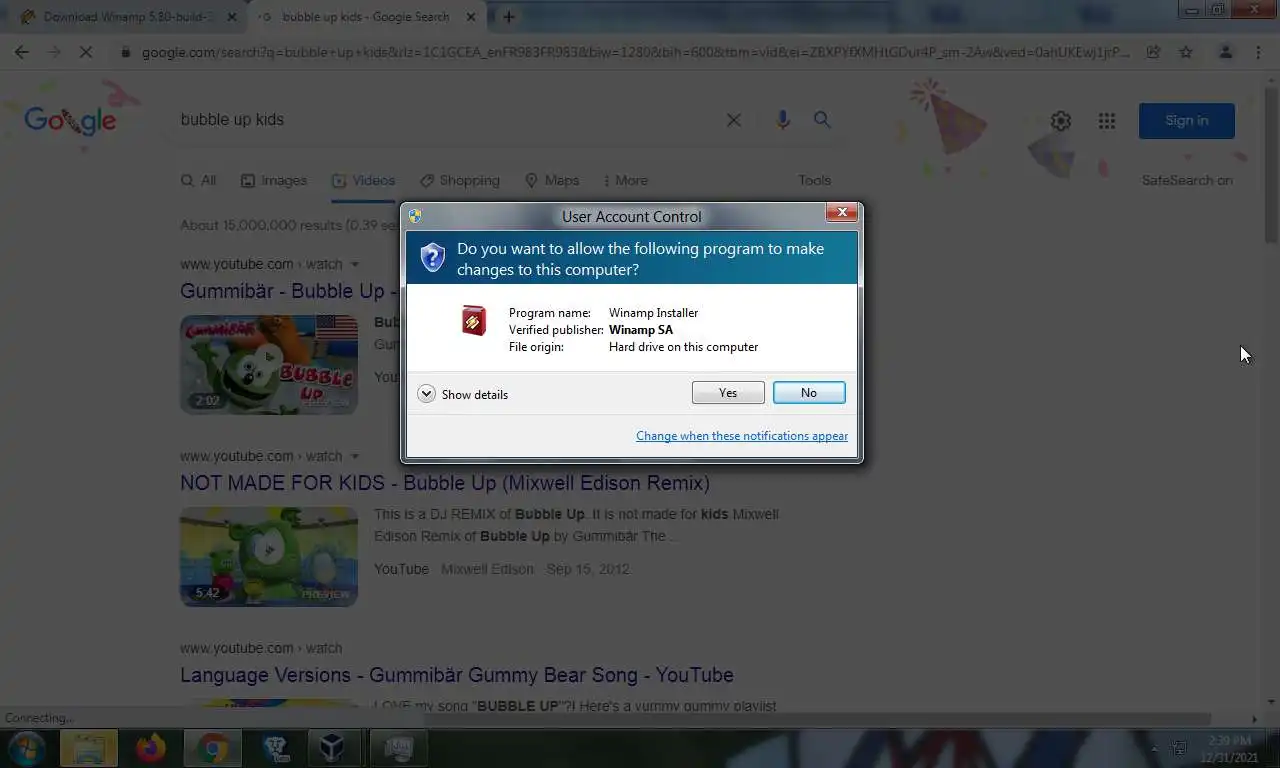Open a new Chrome tab
The height and width of the screenshot is (768, 1280).
point(509,17)
